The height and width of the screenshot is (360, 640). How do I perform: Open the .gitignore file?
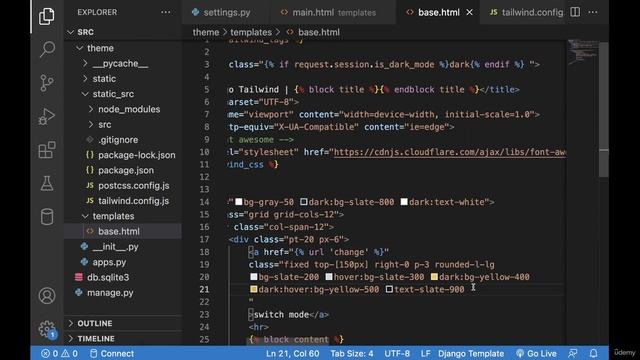118,140
